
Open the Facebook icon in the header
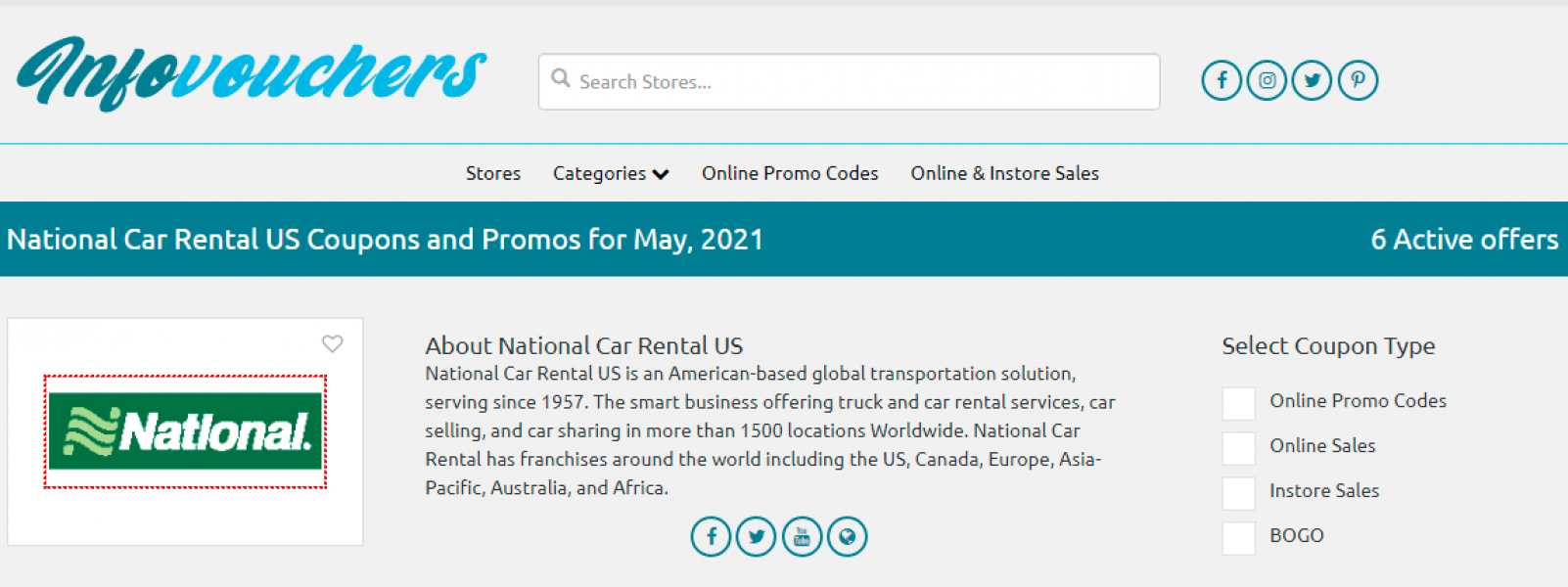[1222, 80]
